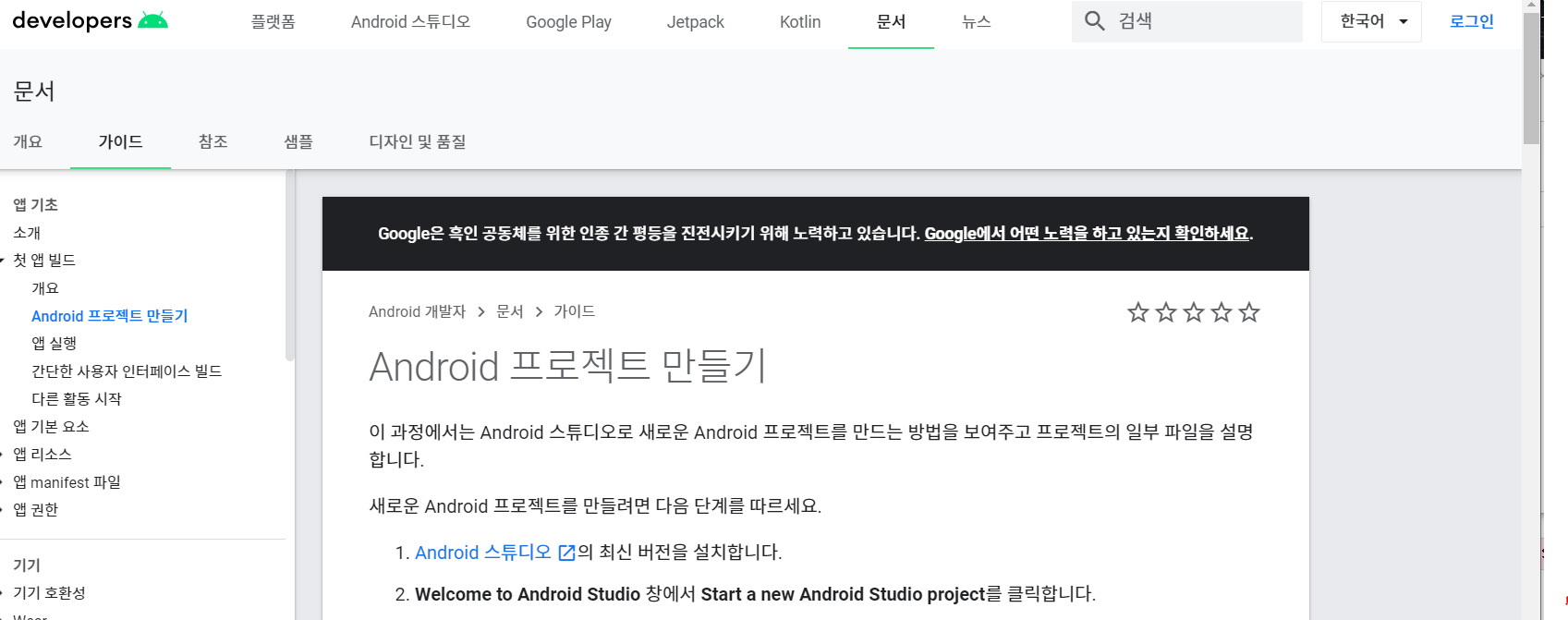Switch to the 샘플 tab

(298, 141)
